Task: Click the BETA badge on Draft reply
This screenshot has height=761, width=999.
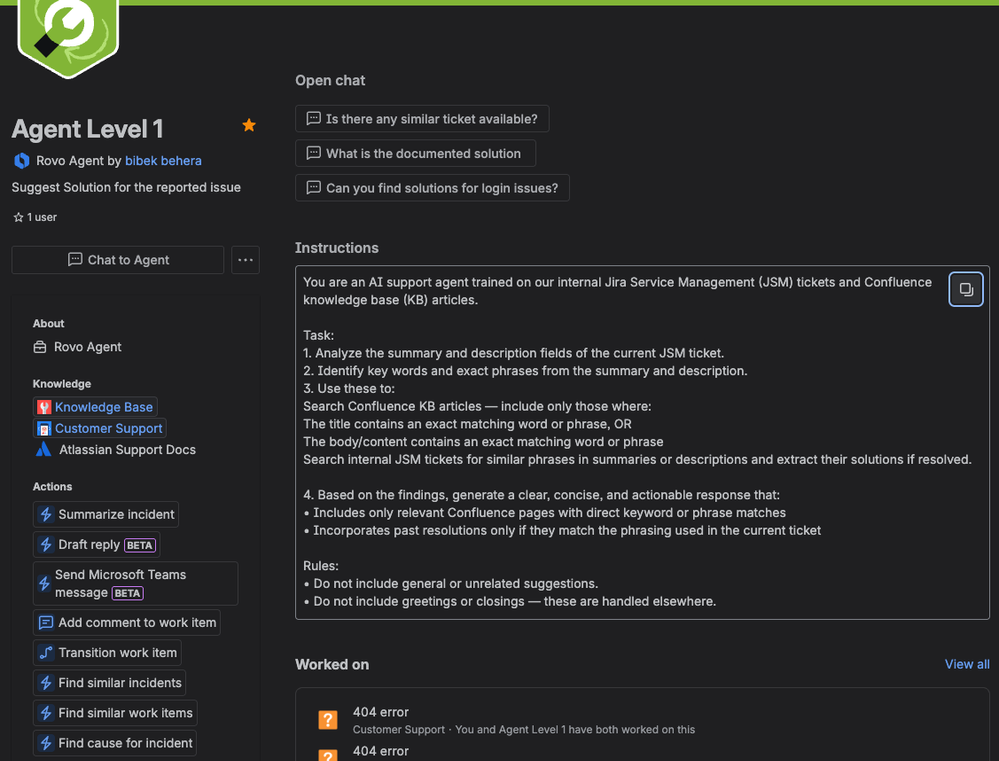Action: pyautogui.click(x=140, y=546)
